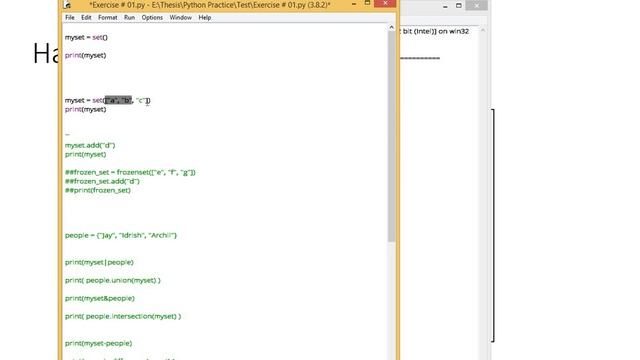The width and height of the screenshot is (640, 360).
Task: Click the first 'print(myset)' line
Action: click(85, 55)
